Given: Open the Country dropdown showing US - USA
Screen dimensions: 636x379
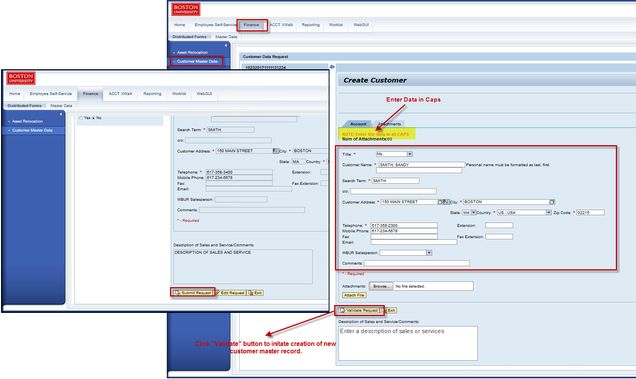Looking at the screenshot, I should (x=548, y=213).
